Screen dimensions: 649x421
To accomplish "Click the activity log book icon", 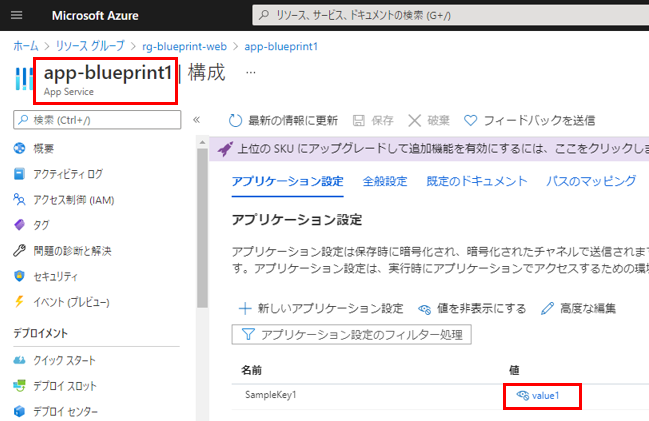I will 19,174.
